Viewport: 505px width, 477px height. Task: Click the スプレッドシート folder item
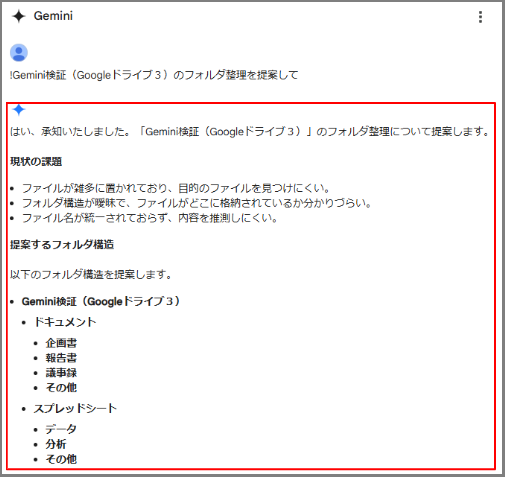[75, 408]
